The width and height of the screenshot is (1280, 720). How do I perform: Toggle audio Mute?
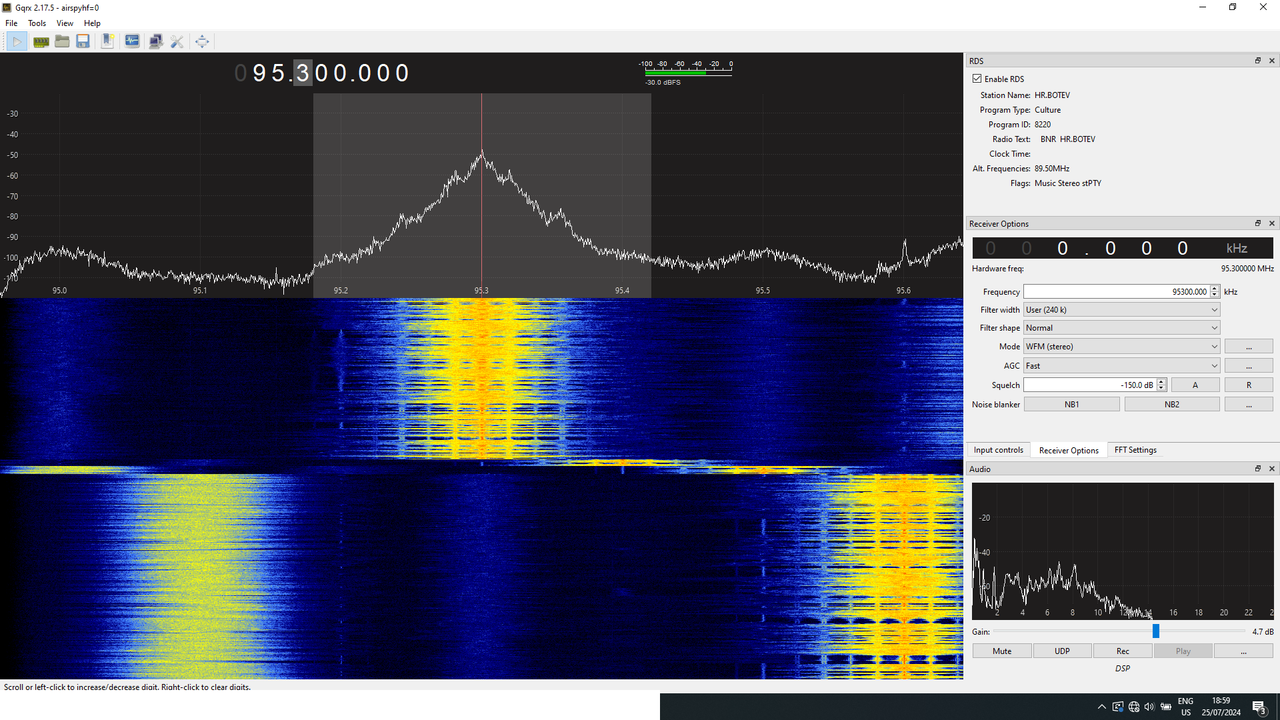click(x=1002, y=651)
